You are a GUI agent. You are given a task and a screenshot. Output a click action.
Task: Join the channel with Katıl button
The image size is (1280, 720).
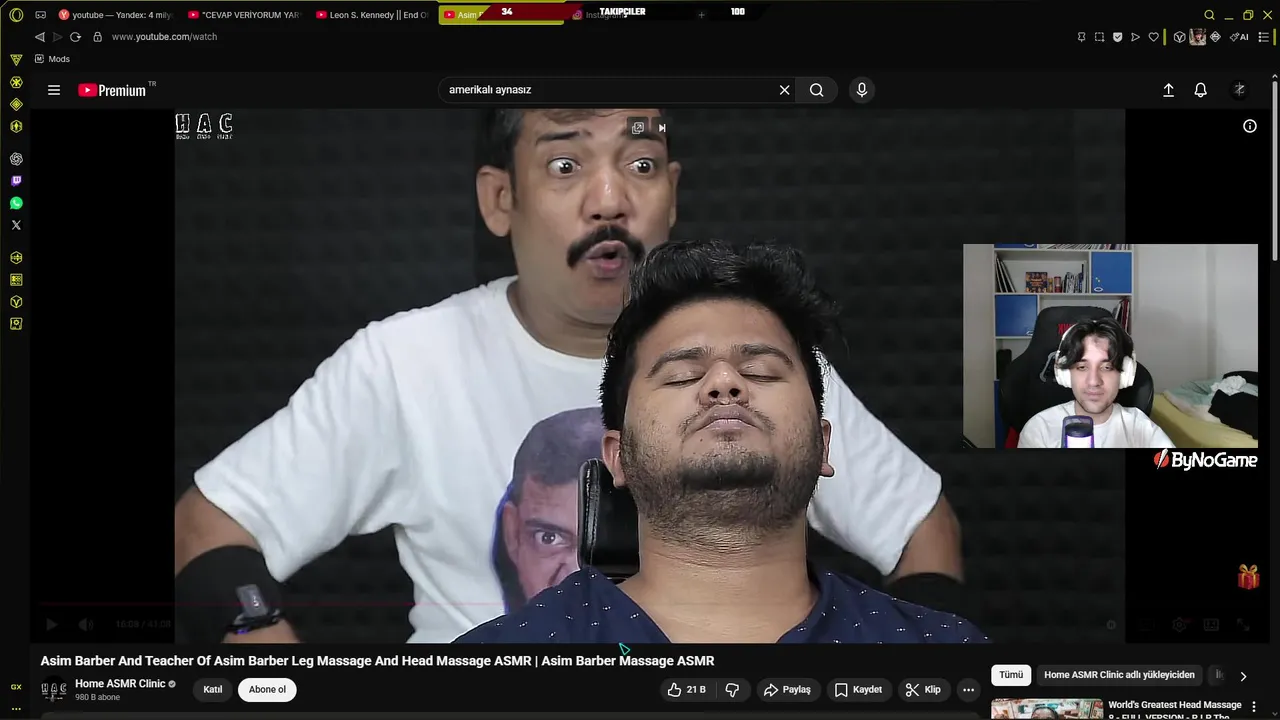213,689
